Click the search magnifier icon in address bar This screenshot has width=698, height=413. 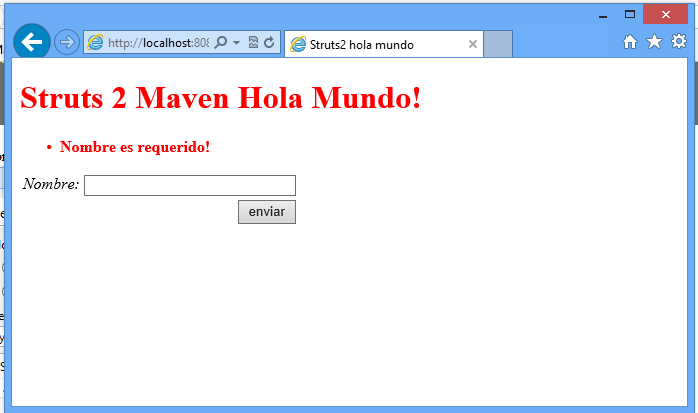(x=221, y=42)
